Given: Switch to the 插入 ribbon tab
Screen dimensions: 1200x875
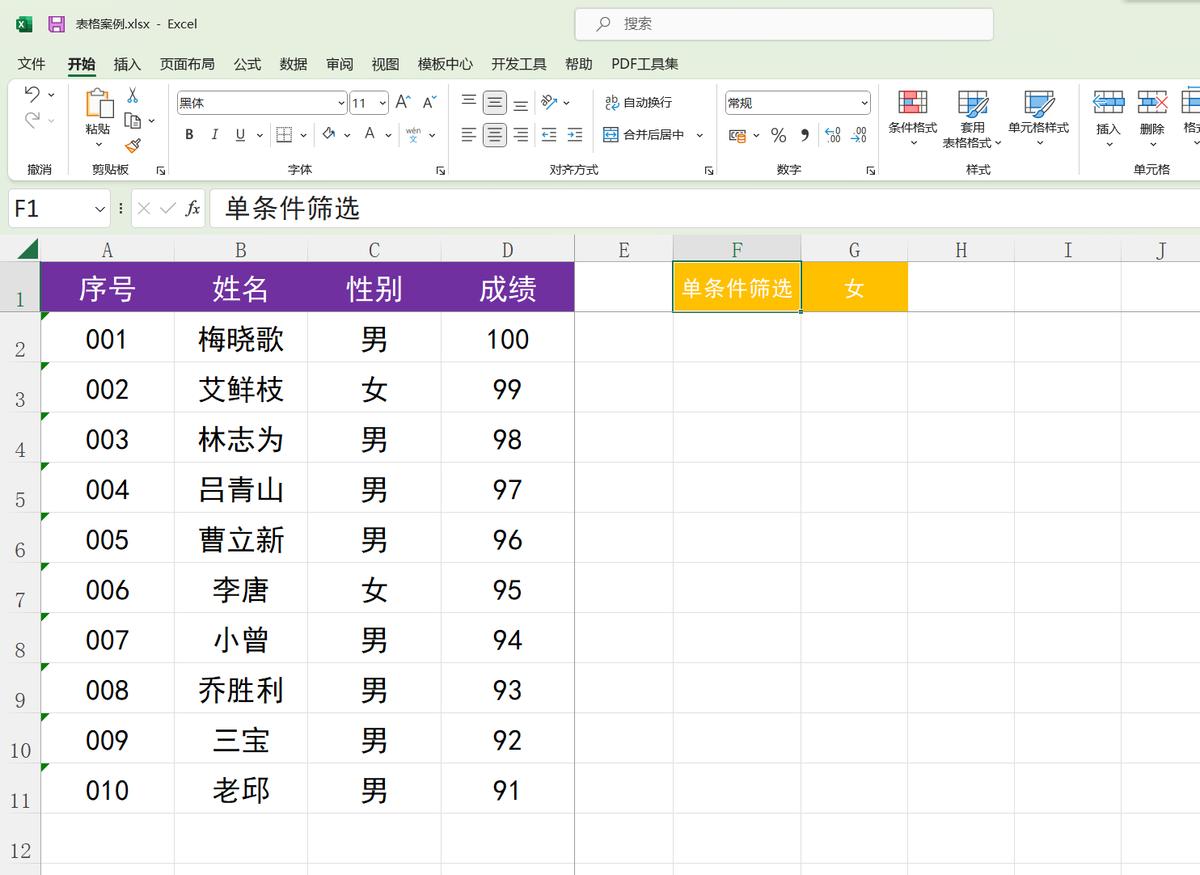Looking at the screenshot, I should coord(128,64).
